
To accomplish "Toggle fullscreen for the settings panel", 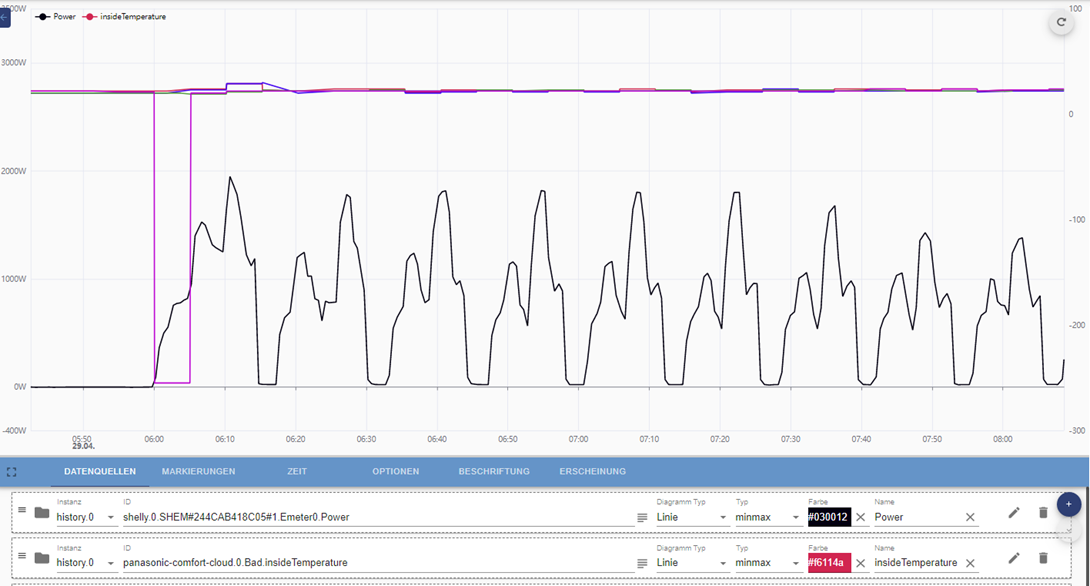I will tap(11, 472).
